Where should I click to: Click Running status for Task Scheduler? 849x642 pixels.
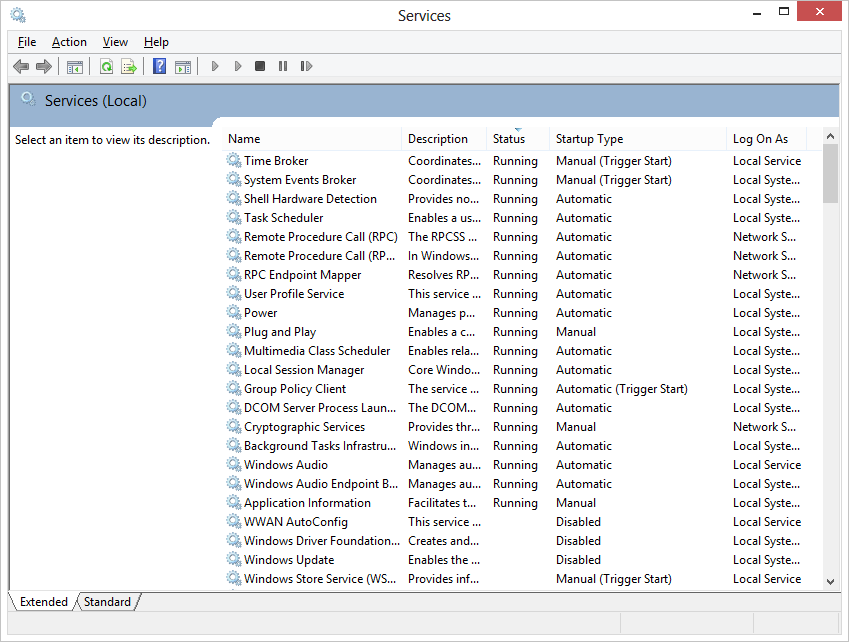pyautogui.click(x=515, y=218)
